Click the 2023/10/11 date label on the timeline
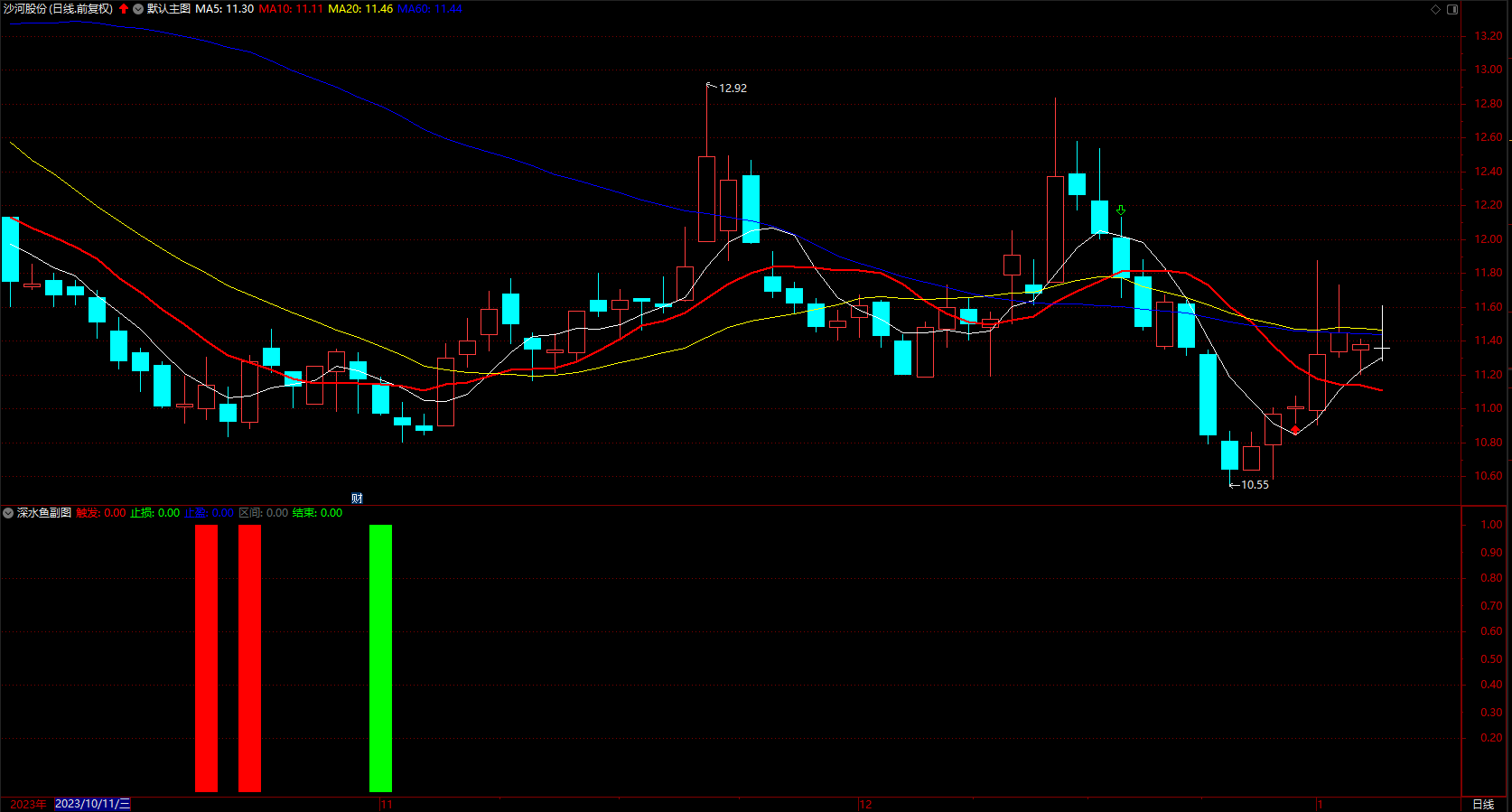Image resolution: width=1512 pixels, height=812 pixels. (x=92, y=804)
